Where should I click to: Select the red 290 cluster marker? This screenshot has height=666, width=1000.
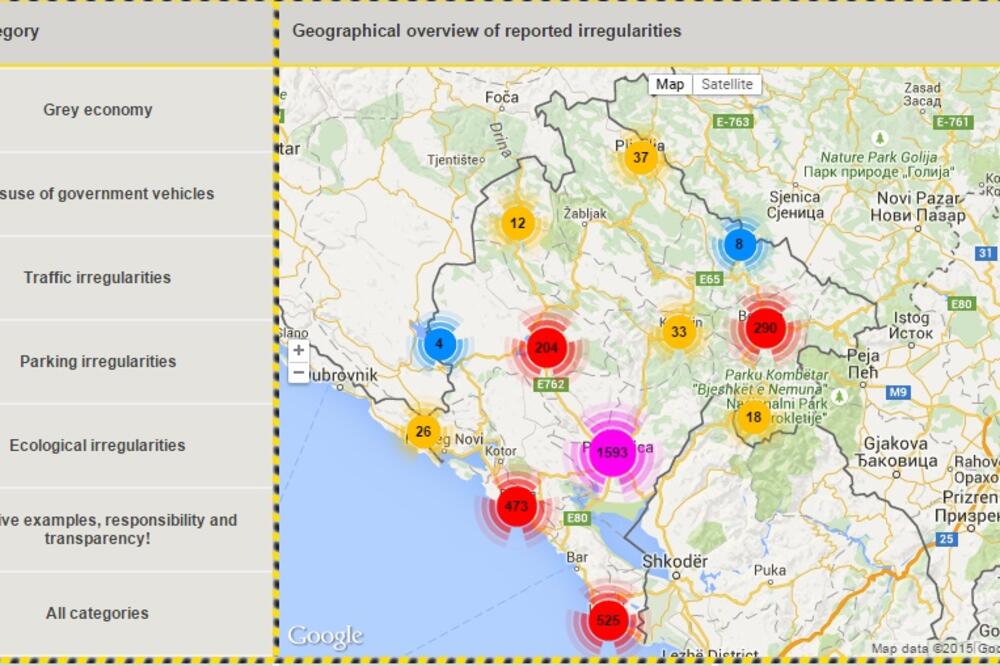pos(767,325)
